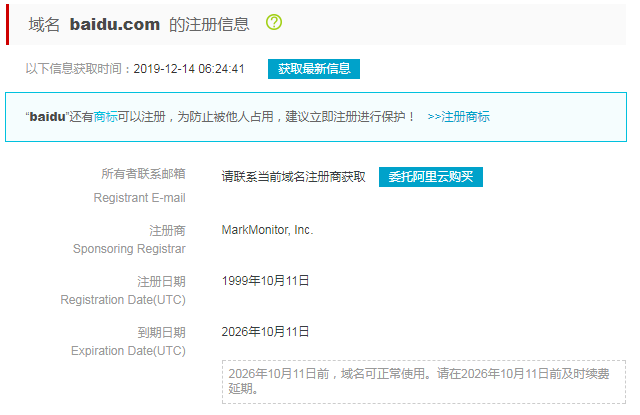
Task: Select the registration date 1999年10月11日
Action: 265,281
